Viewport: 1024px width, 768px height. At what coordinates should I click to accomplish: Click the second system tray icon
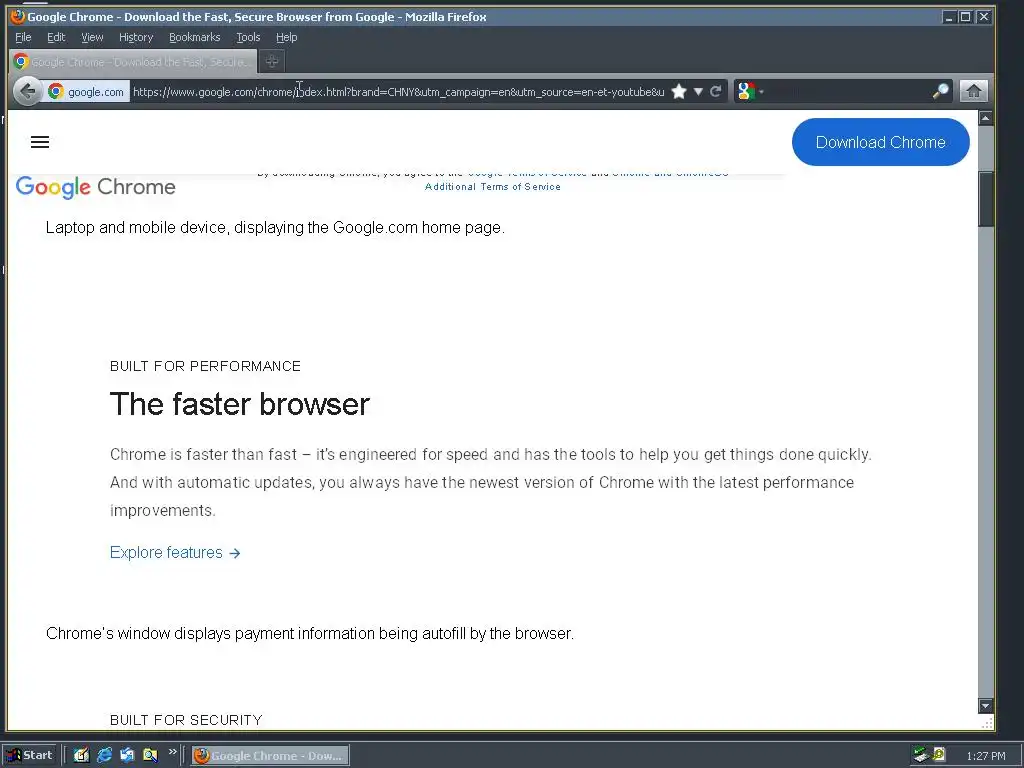click(x=939, y=755)
